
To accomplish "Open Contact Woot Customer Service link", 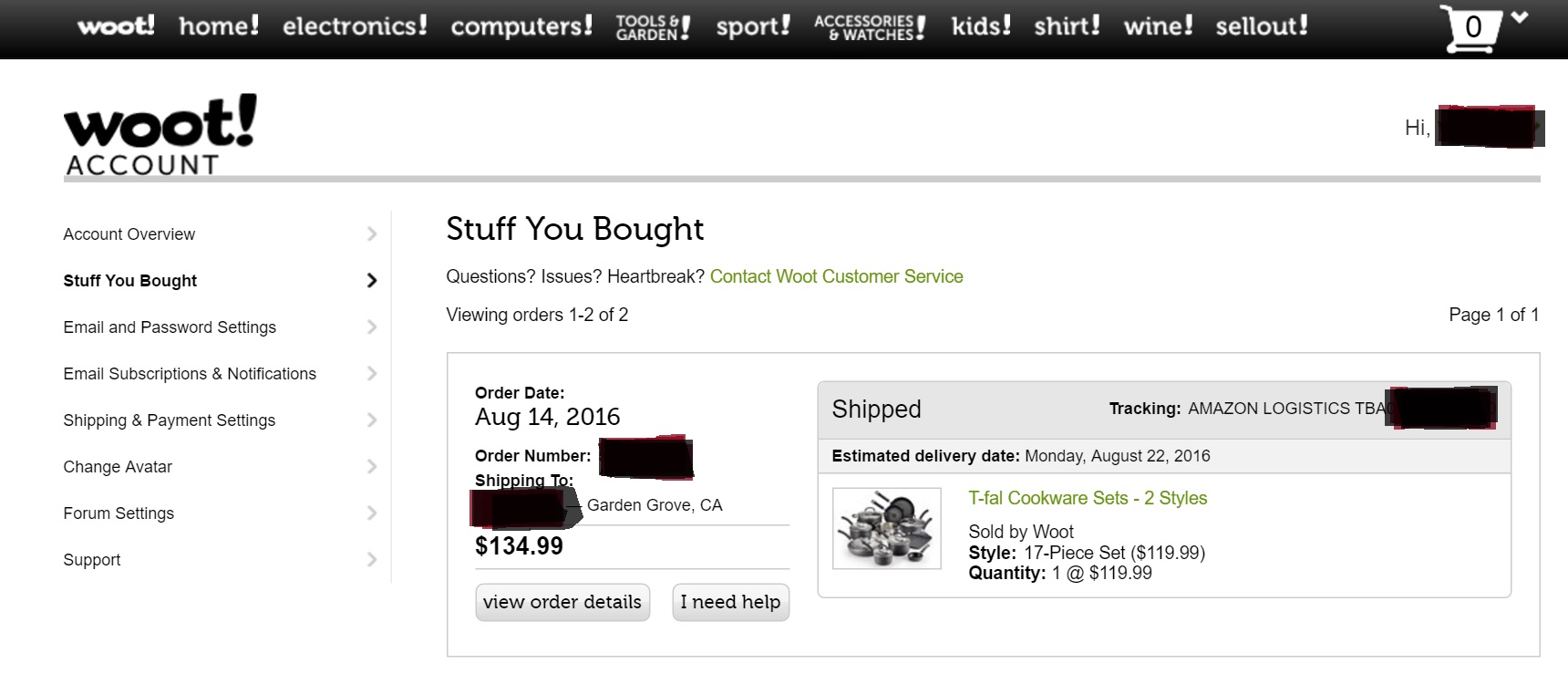I will pos(836,276).
